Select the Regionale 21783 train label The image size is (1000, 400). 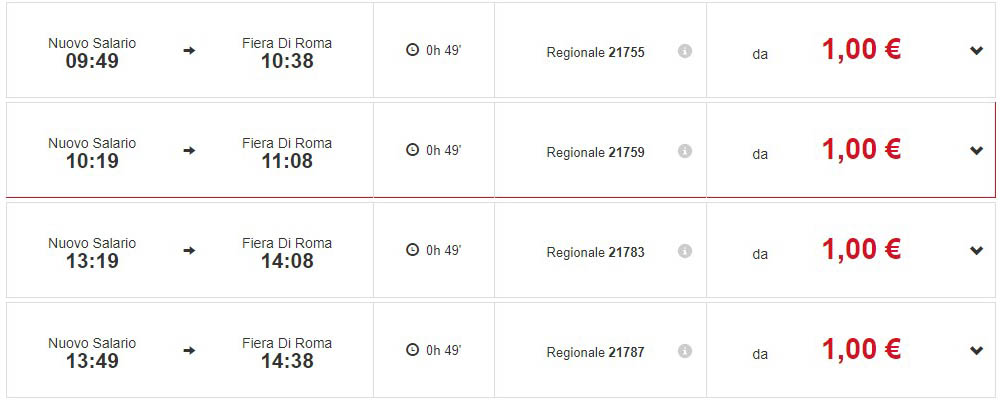(x=595, y=252)
